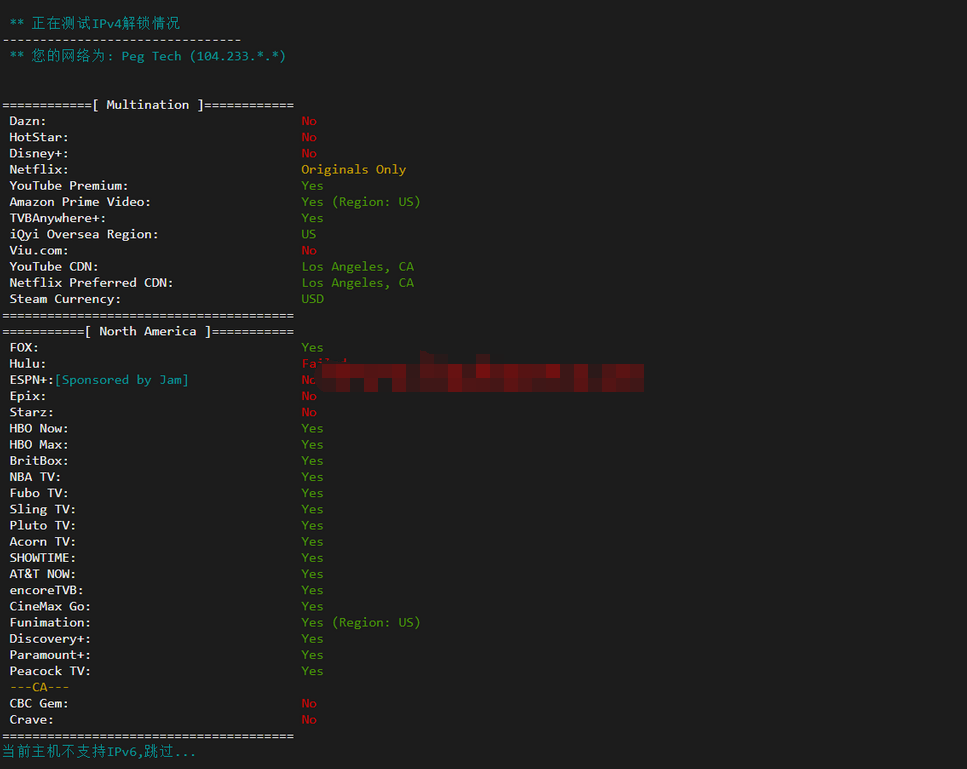Click the "encoreTVB:" label
This screenshot has height=769, width=967.
click(46, 590)
